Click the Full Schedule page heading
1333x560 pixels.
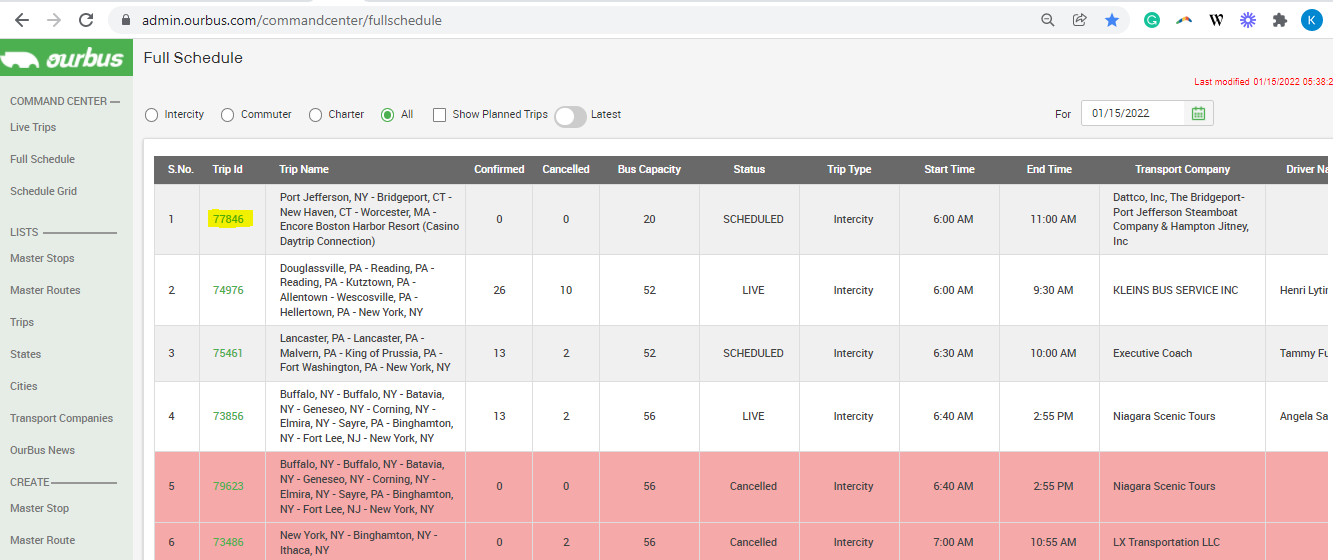pos(193,58)
